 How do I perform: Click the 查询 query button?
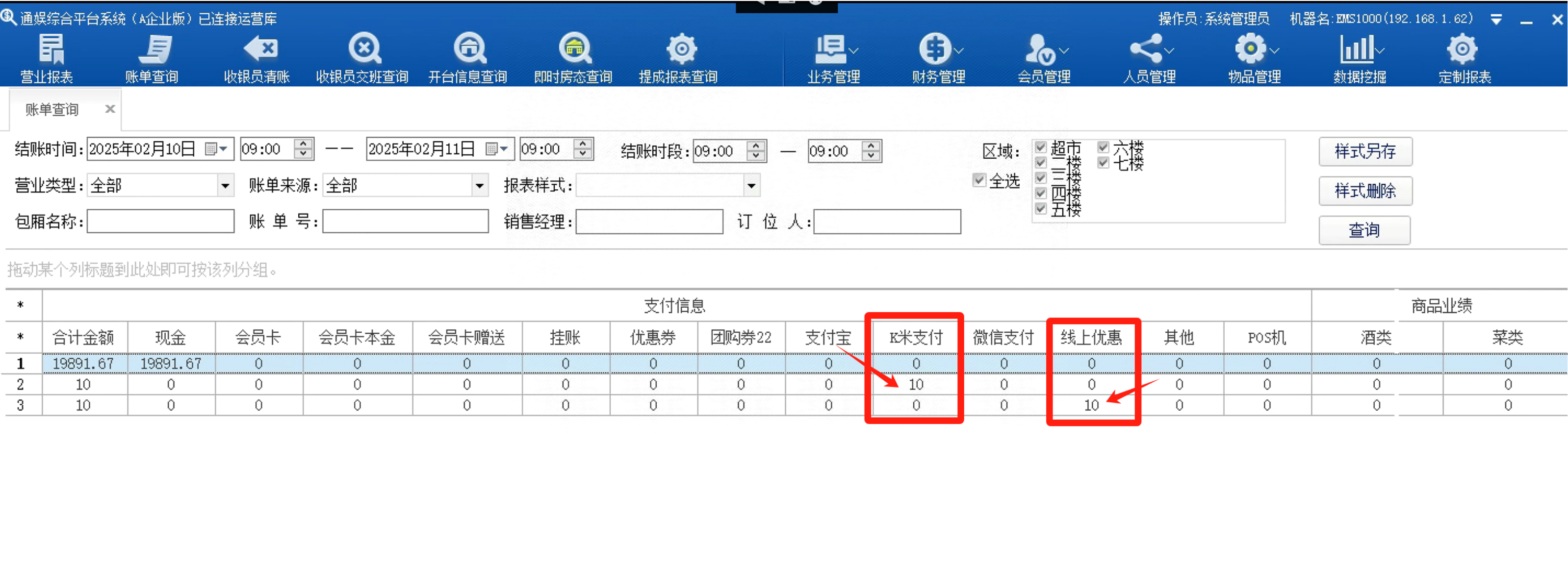[1364, 230]
